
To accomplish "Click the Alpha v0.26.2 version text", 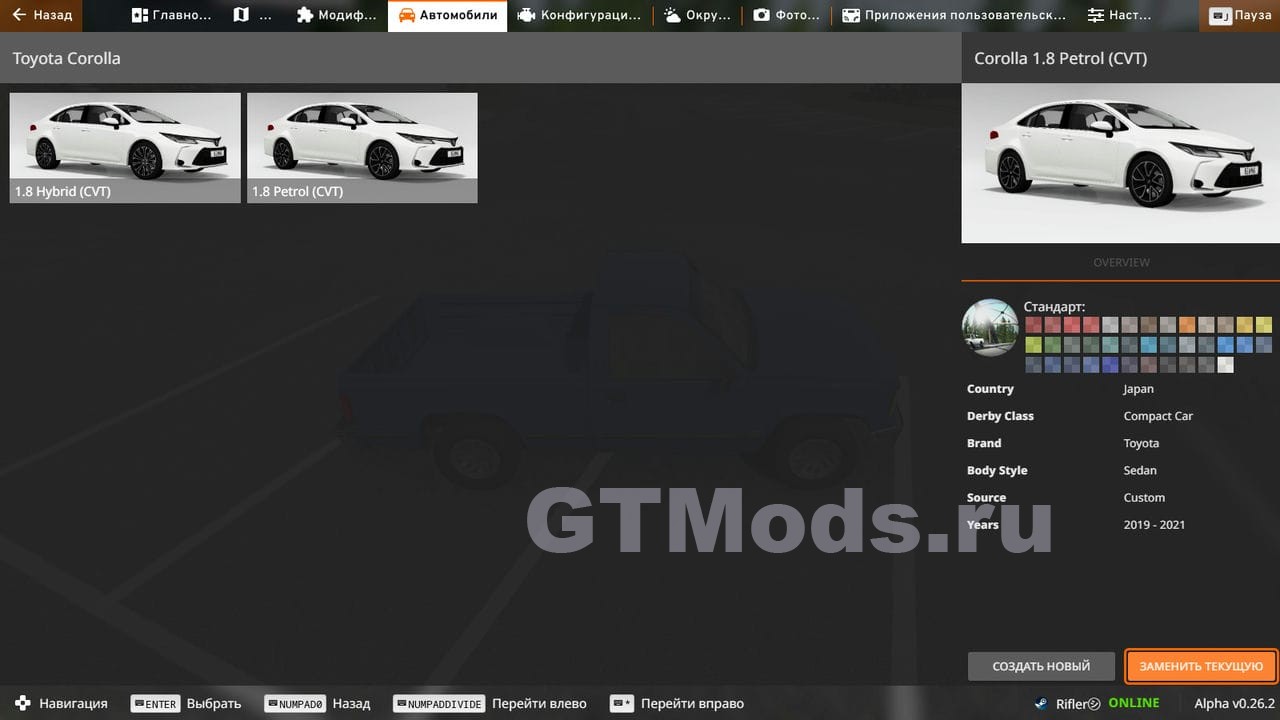I will click(x=1234, y=703).
